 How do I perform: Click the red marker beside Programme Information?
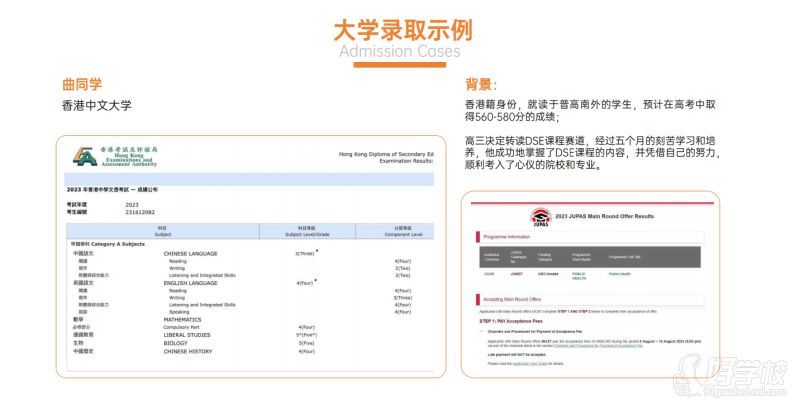click(477, 238)
